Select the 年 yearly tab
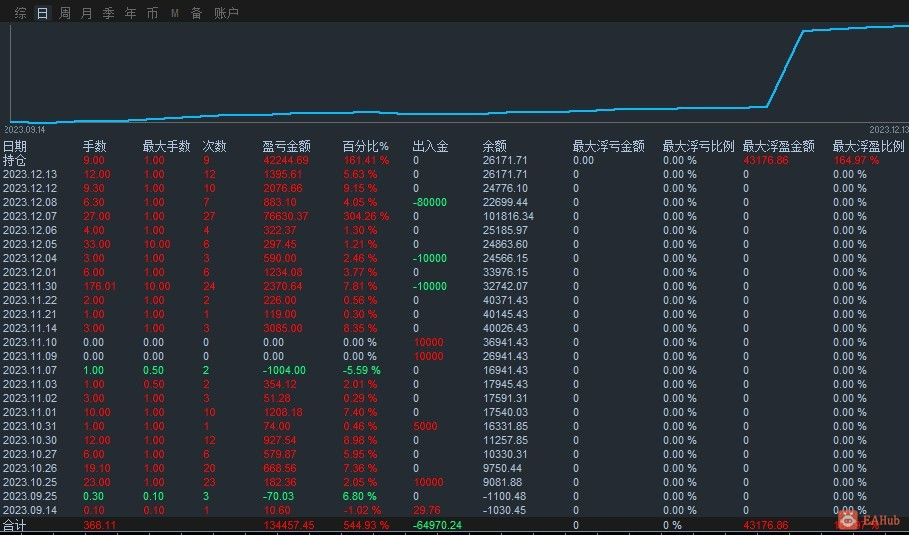909x535 pixels. pos(130,13)
